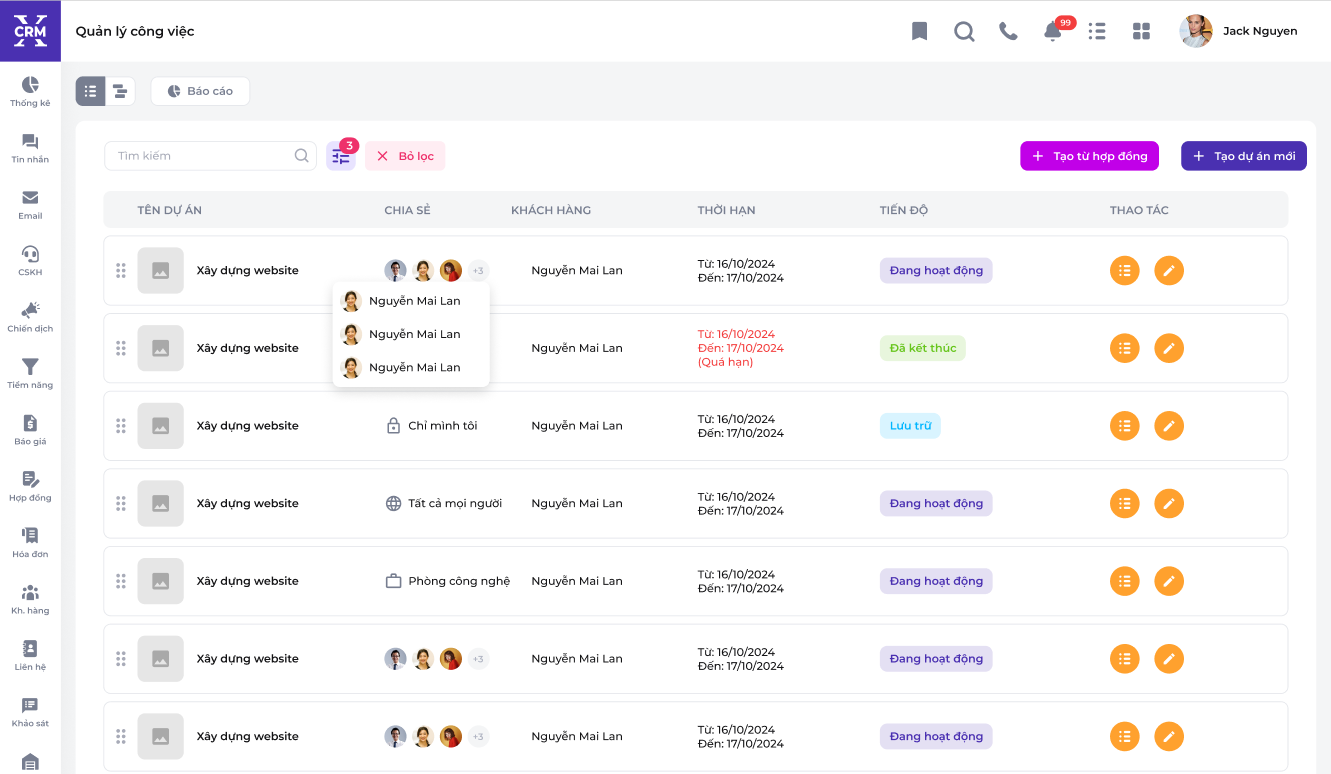The height and width of the screenshot is (774, 1331).
Task: Open the notifications bell icon
Action: 1052,31
